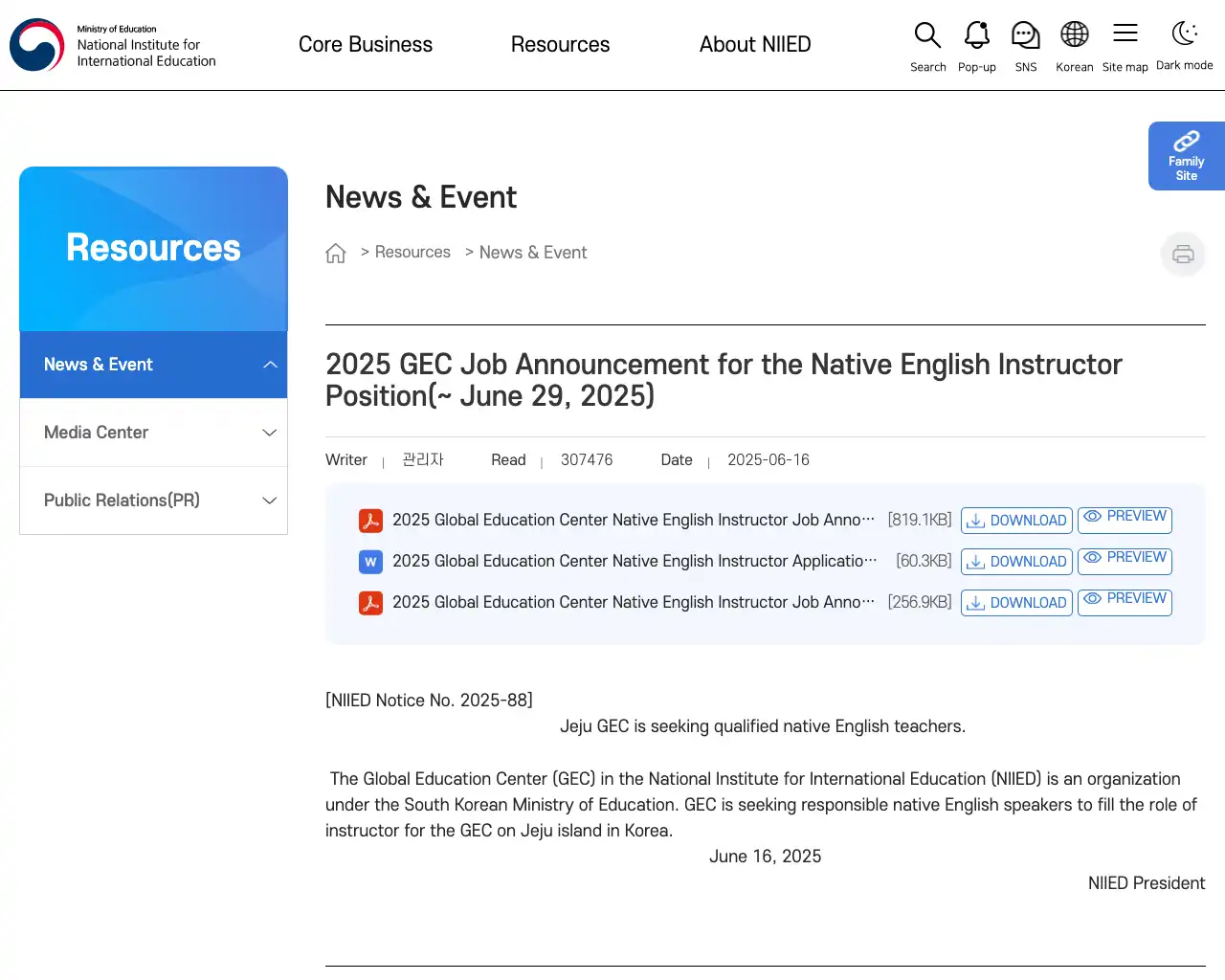Open the Instructor Applicatio… attachment name
Viewport: 1225px width, 980px height.
point(635,562)
